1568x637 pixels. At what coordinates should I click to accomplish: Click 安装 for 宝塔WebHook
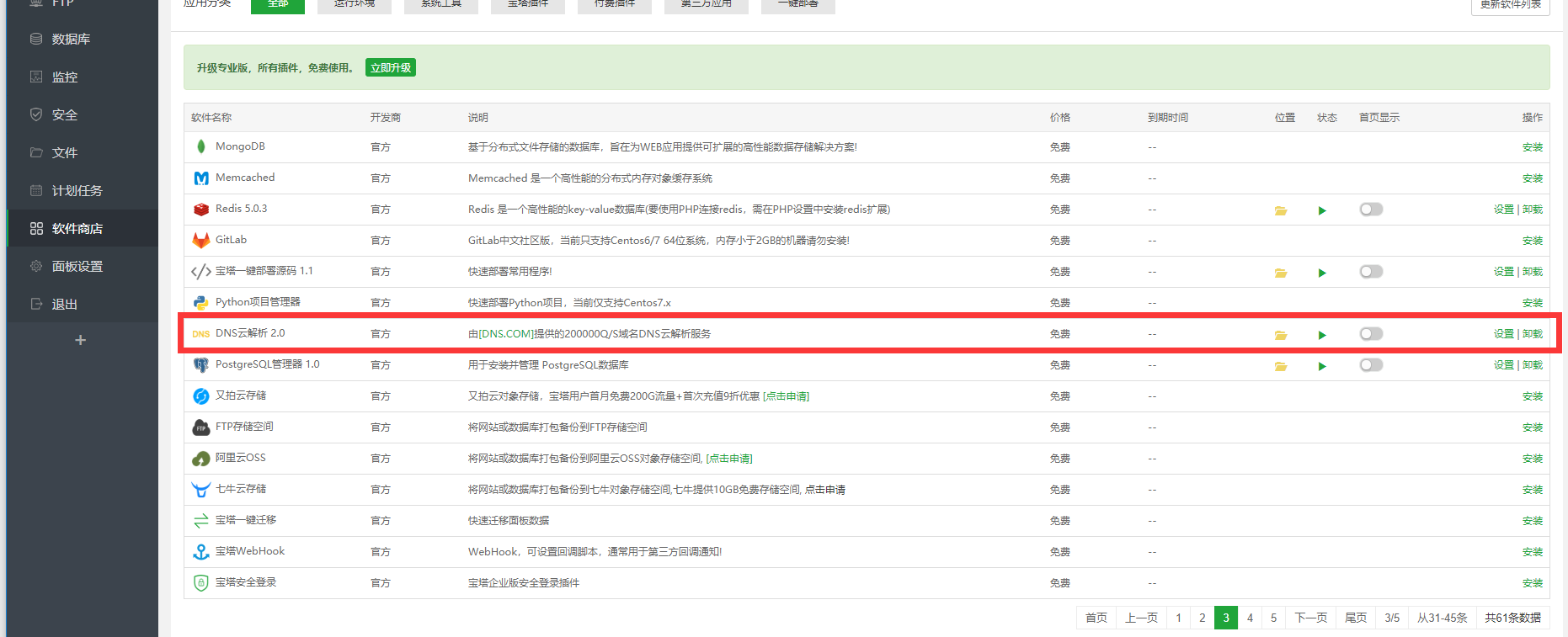click(x=1533, y=552)
